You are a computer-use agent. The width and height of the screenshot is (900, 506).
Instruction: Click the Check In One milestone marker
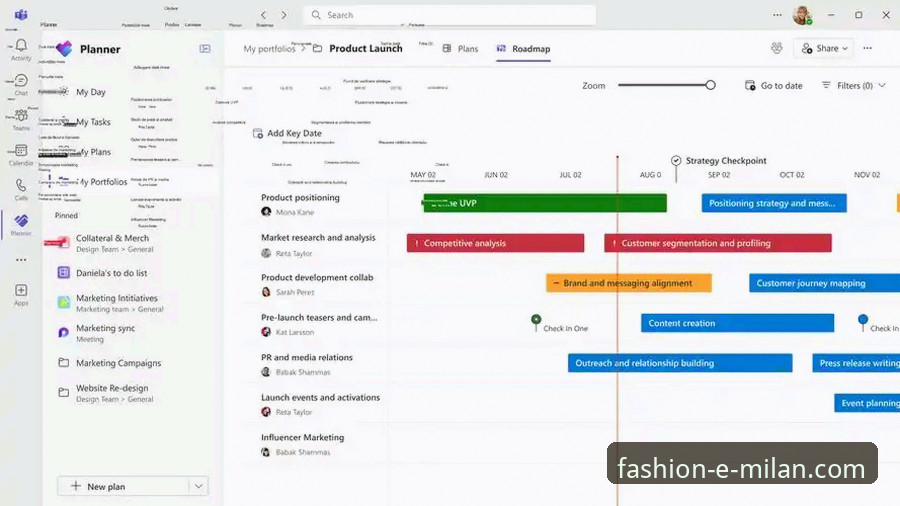click(x=536, y=320)
